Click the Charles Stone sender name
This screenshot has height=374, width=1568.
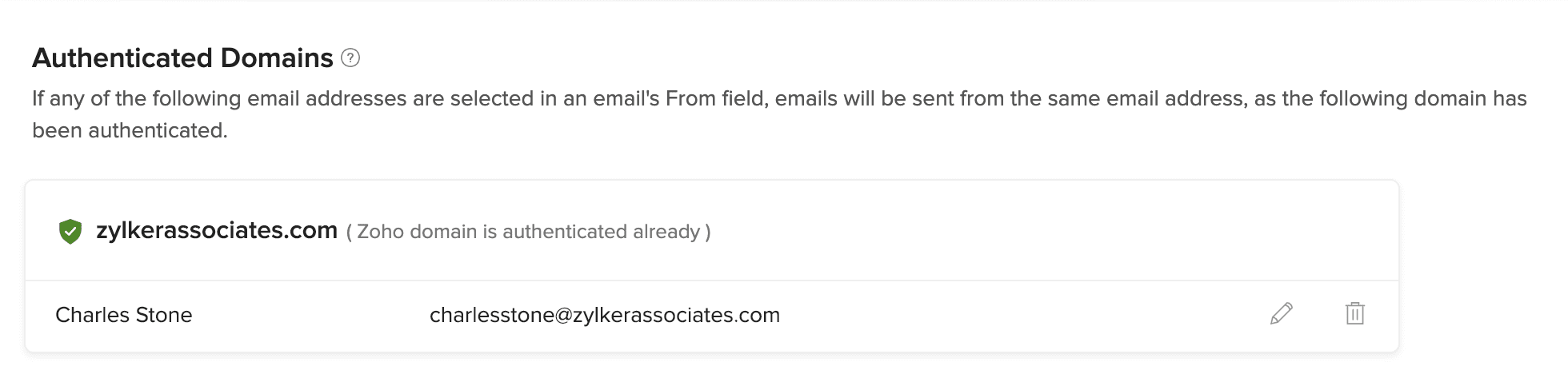pos(124,315)
